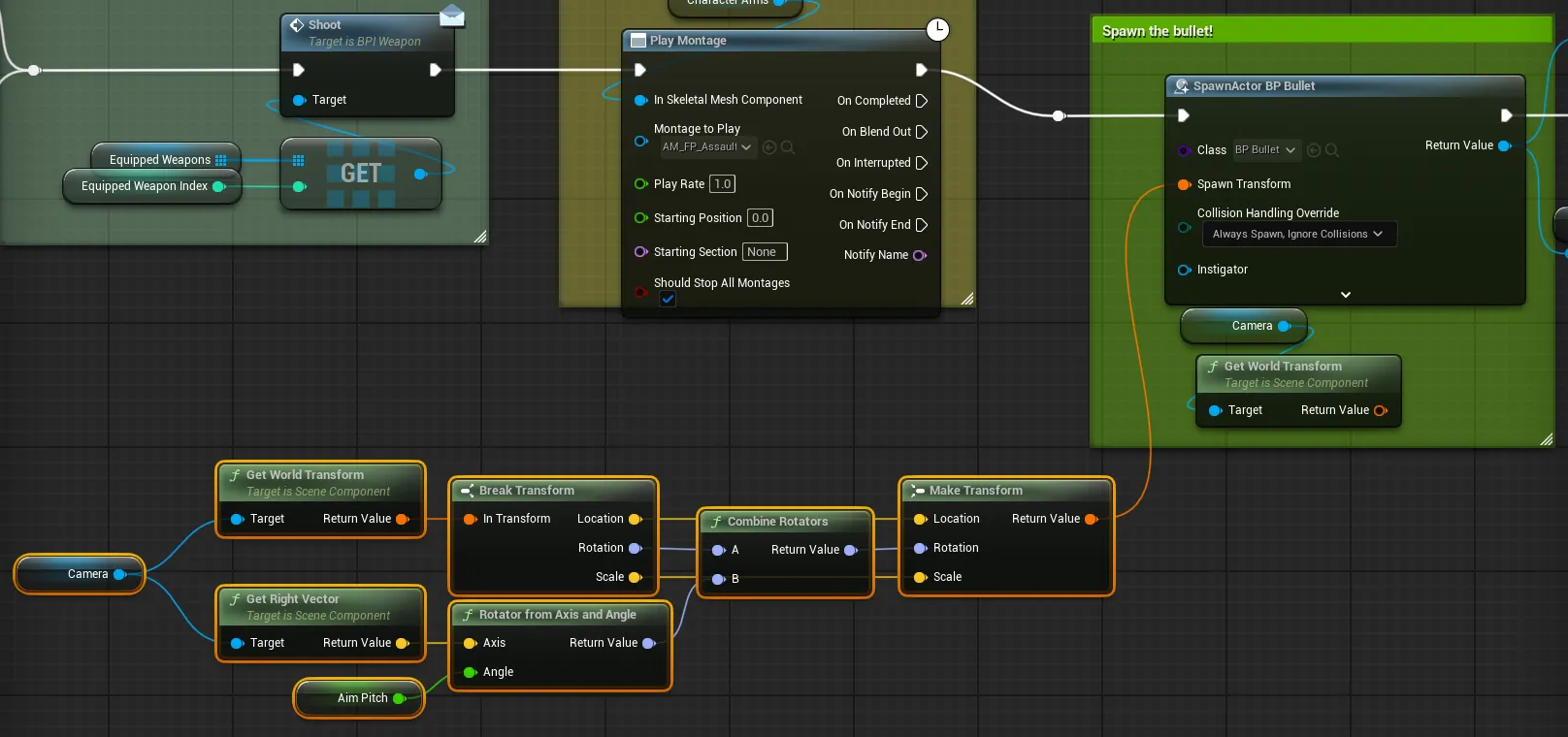
Task: Click the SpawnActor Return Value pin
Action: [1505, 145]
